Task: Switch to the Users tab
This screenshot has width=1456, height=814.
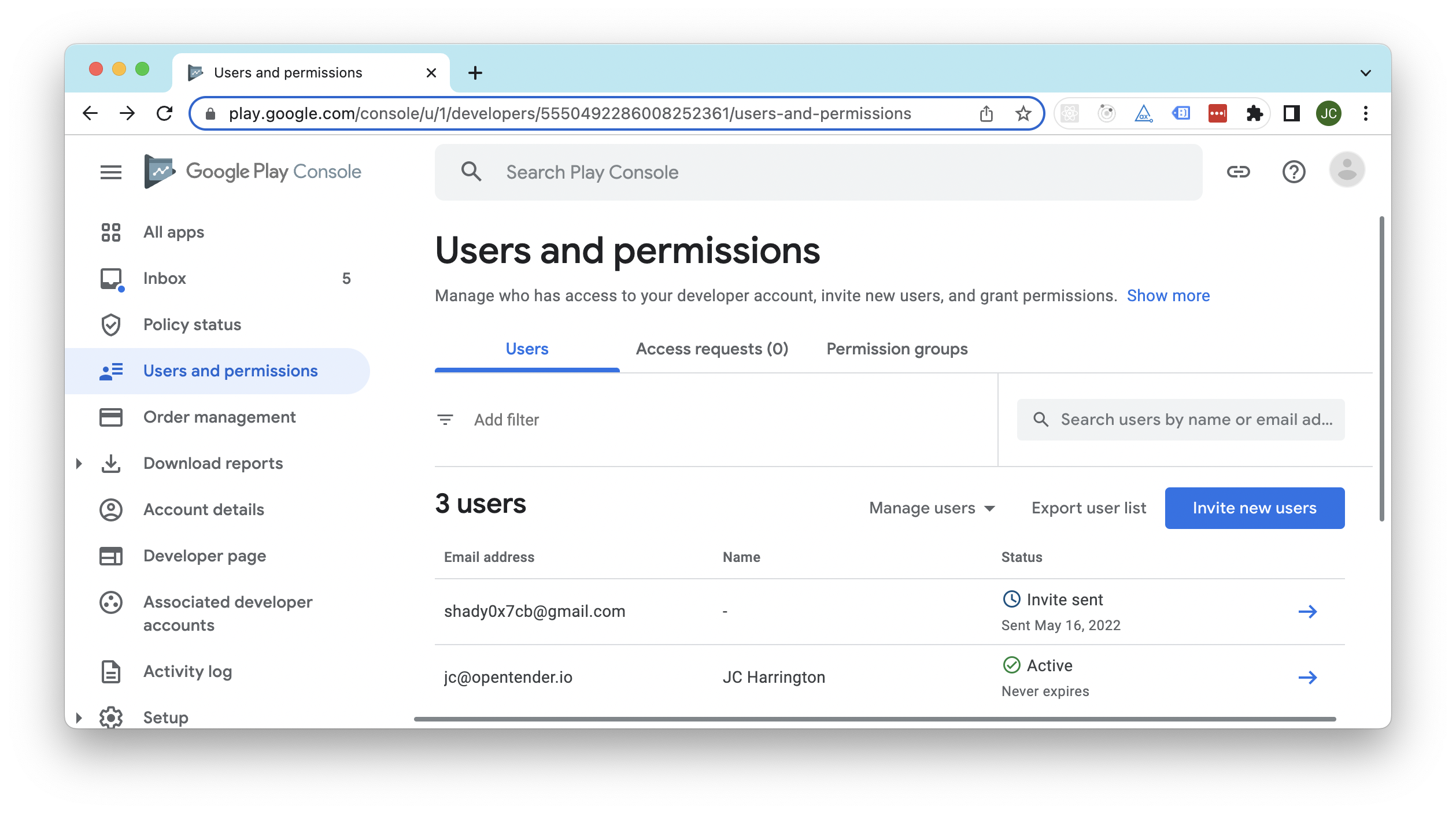Action: 527,349
